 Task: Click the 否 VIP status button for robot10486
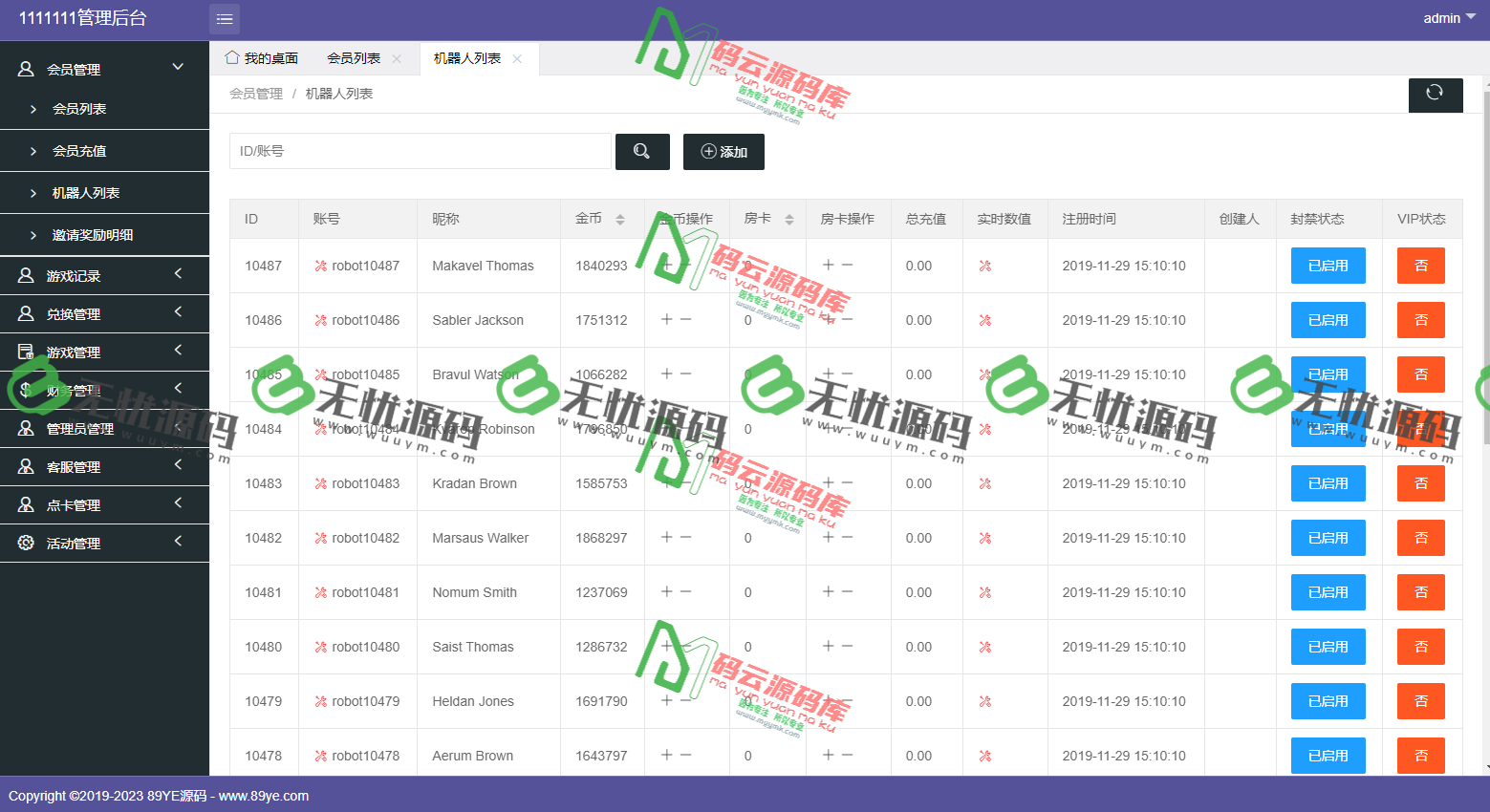pyautogui.click(x=1420, y=320)
